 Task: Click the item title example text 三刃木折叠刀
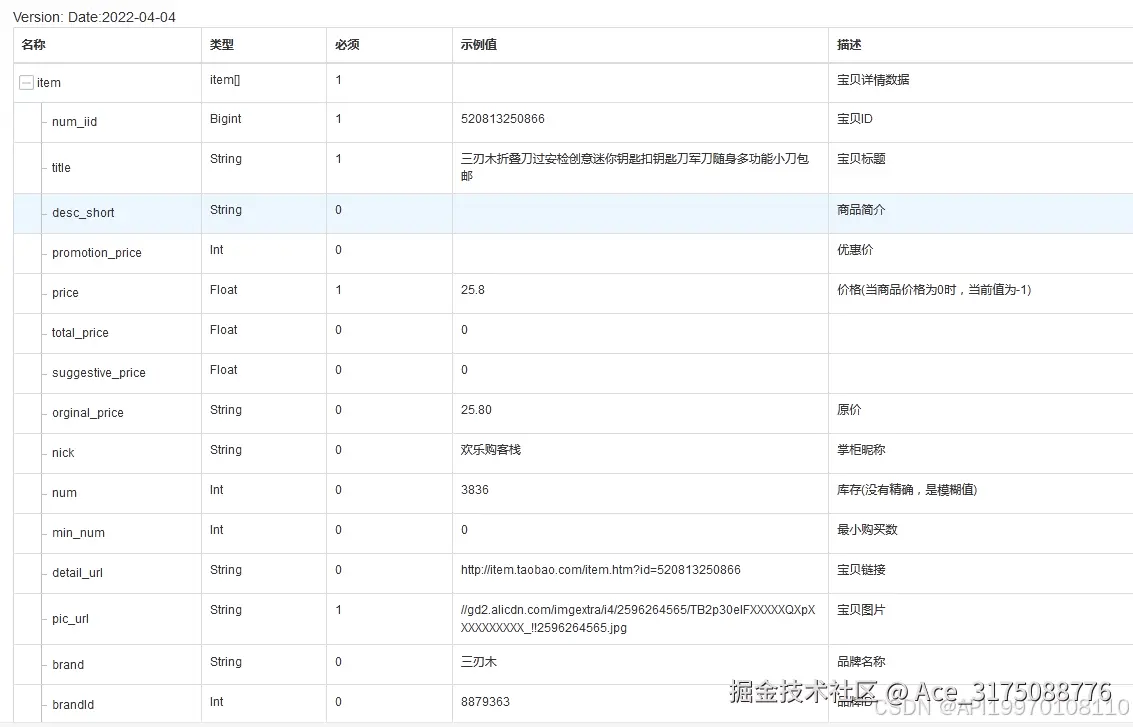[634, 167]
